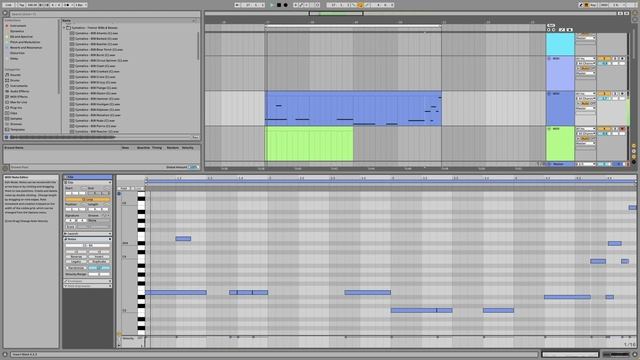Select Pitch and Modulation collection
This screenshot has width=640, height=360.
[24, 42]
